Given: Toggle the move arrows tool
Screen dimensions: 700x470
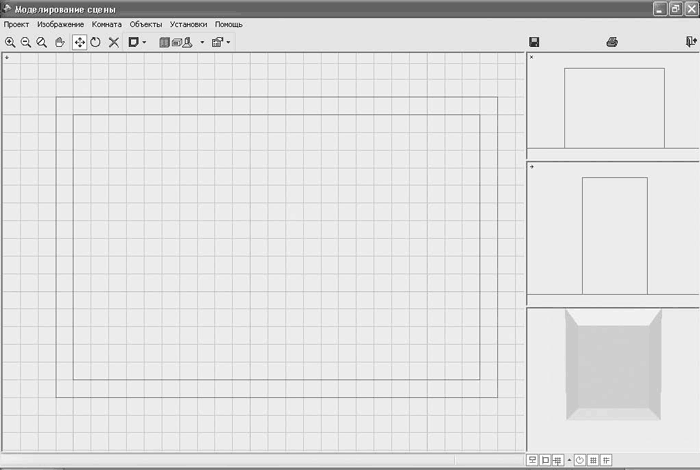Looking at the screenshot, I should coord(79,42).
